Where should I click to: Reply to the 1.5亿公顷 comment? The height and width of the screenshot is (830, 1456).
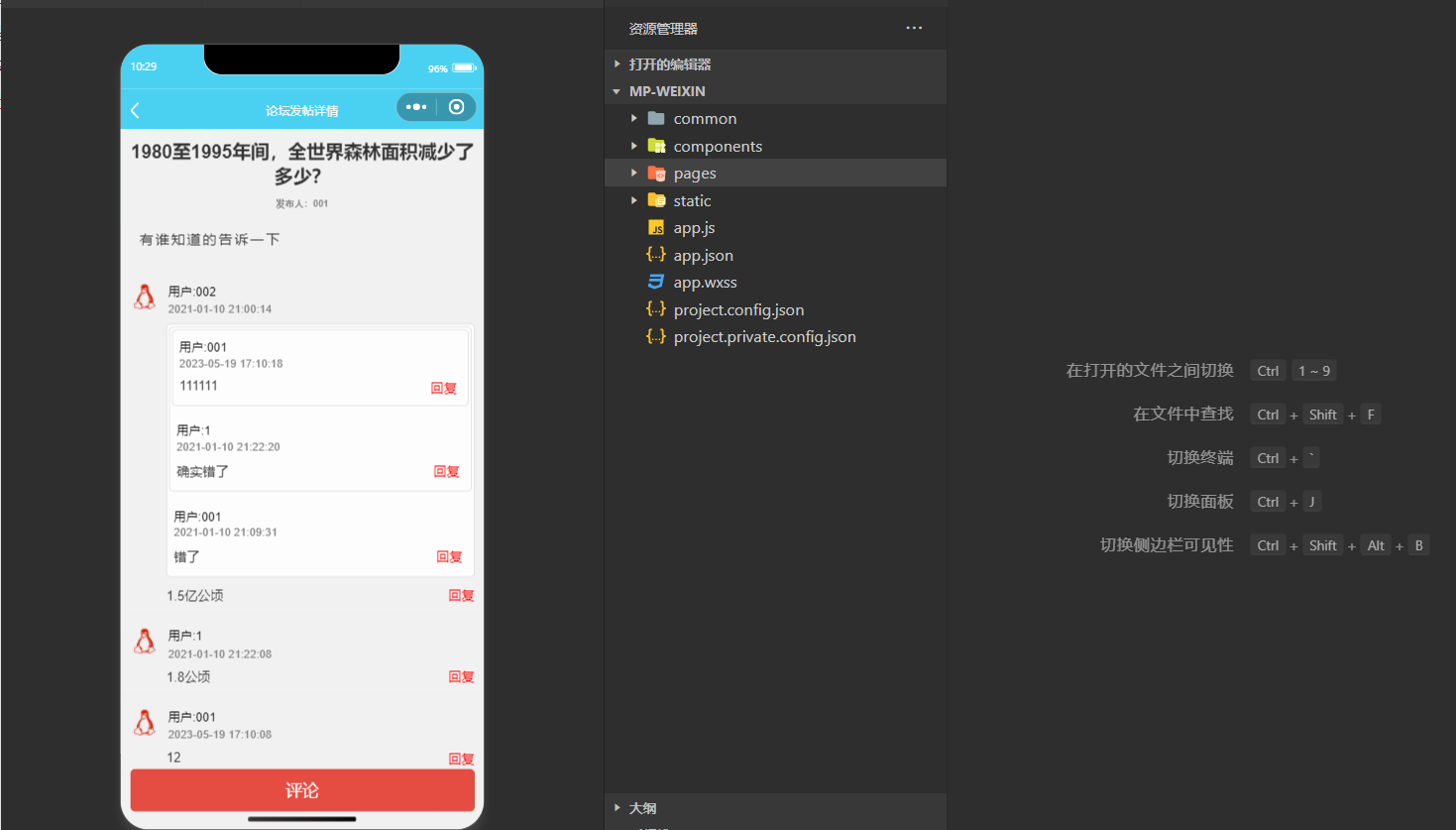[x=462, y=596]
